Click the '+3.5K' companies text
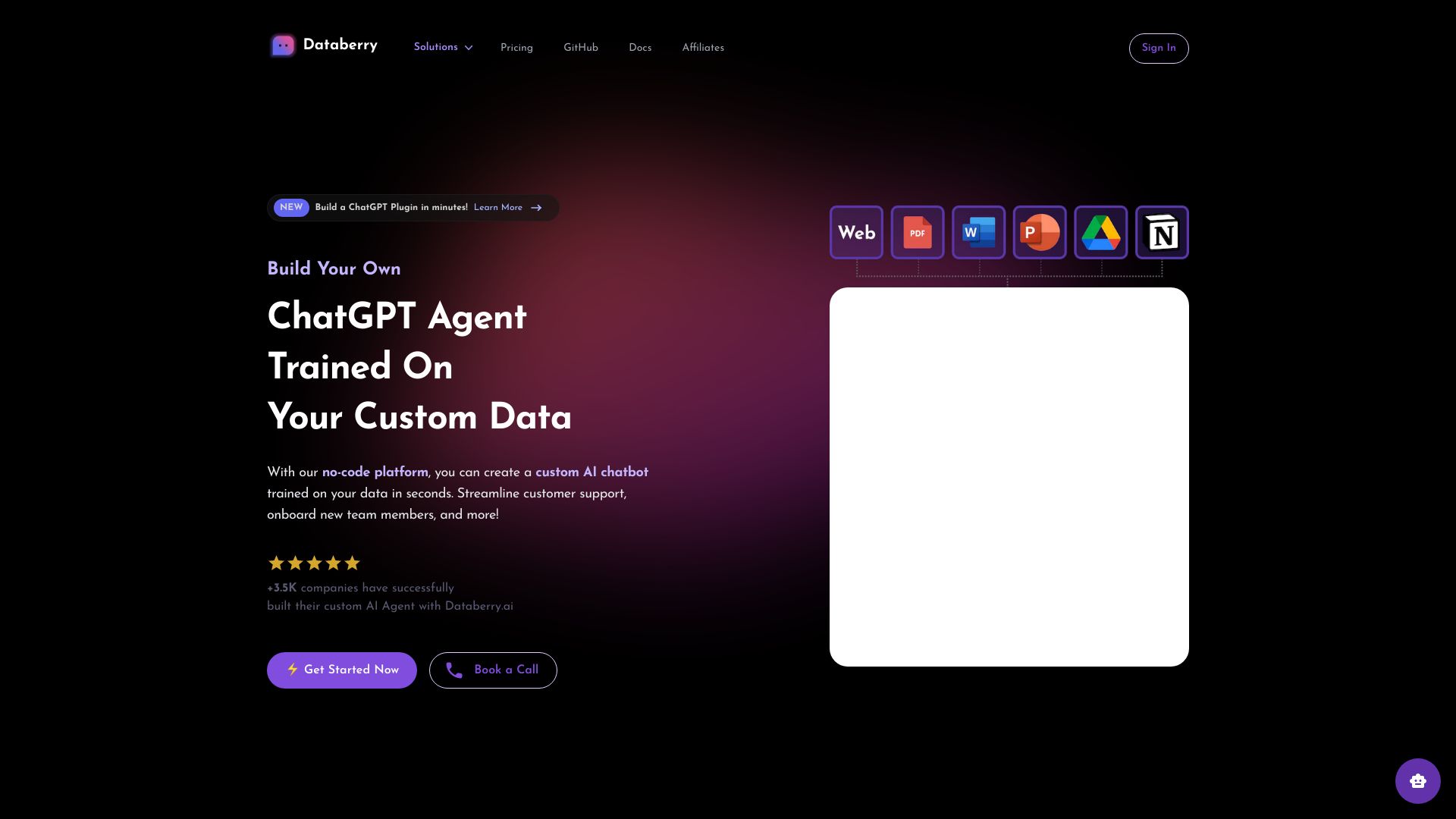This screenshot has height=819, width=1456. coord(281,588)
